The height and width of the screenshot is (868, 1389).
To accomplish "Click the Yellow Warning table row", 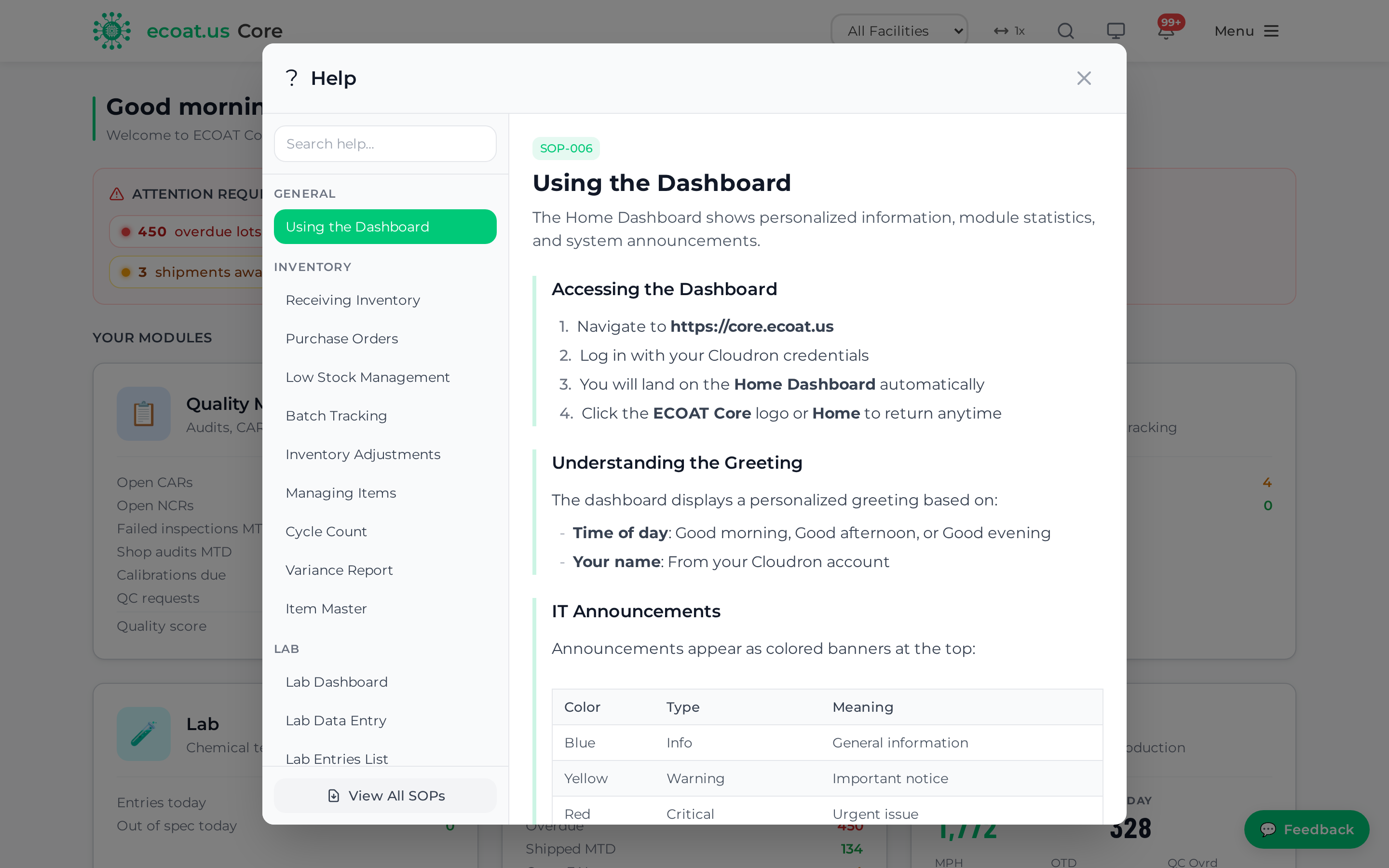I will tap(827, 778).
